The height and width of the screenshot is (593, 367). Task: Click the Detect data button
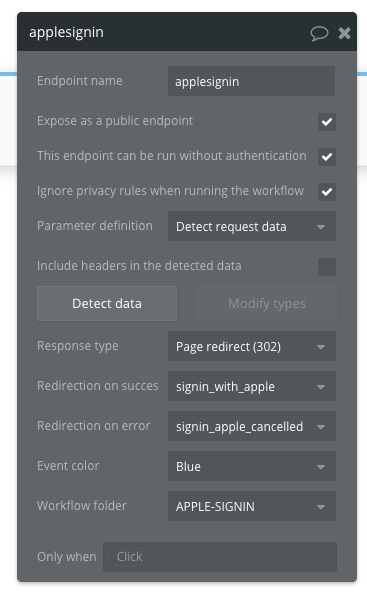pos(107,303)
